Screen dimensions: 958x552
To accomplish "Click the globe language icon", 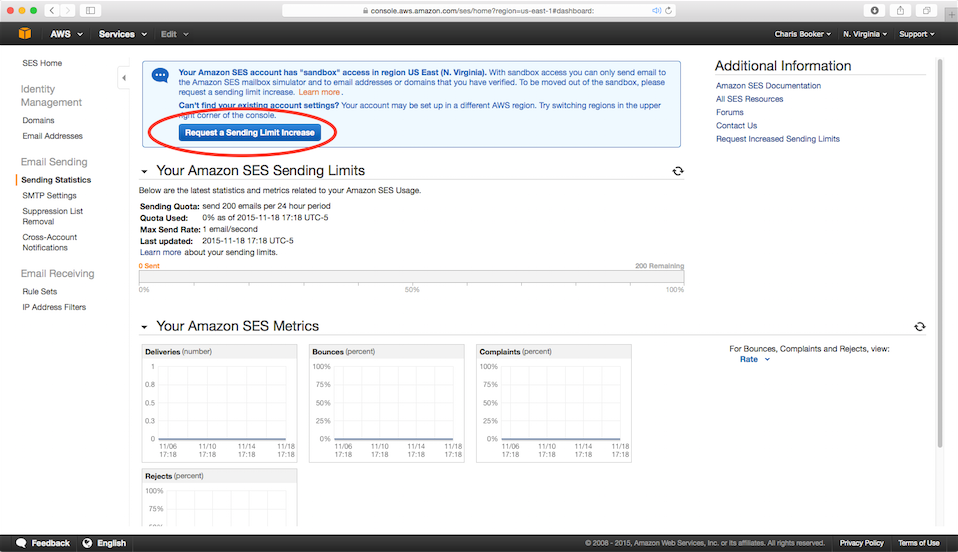I will pos(87,543).
